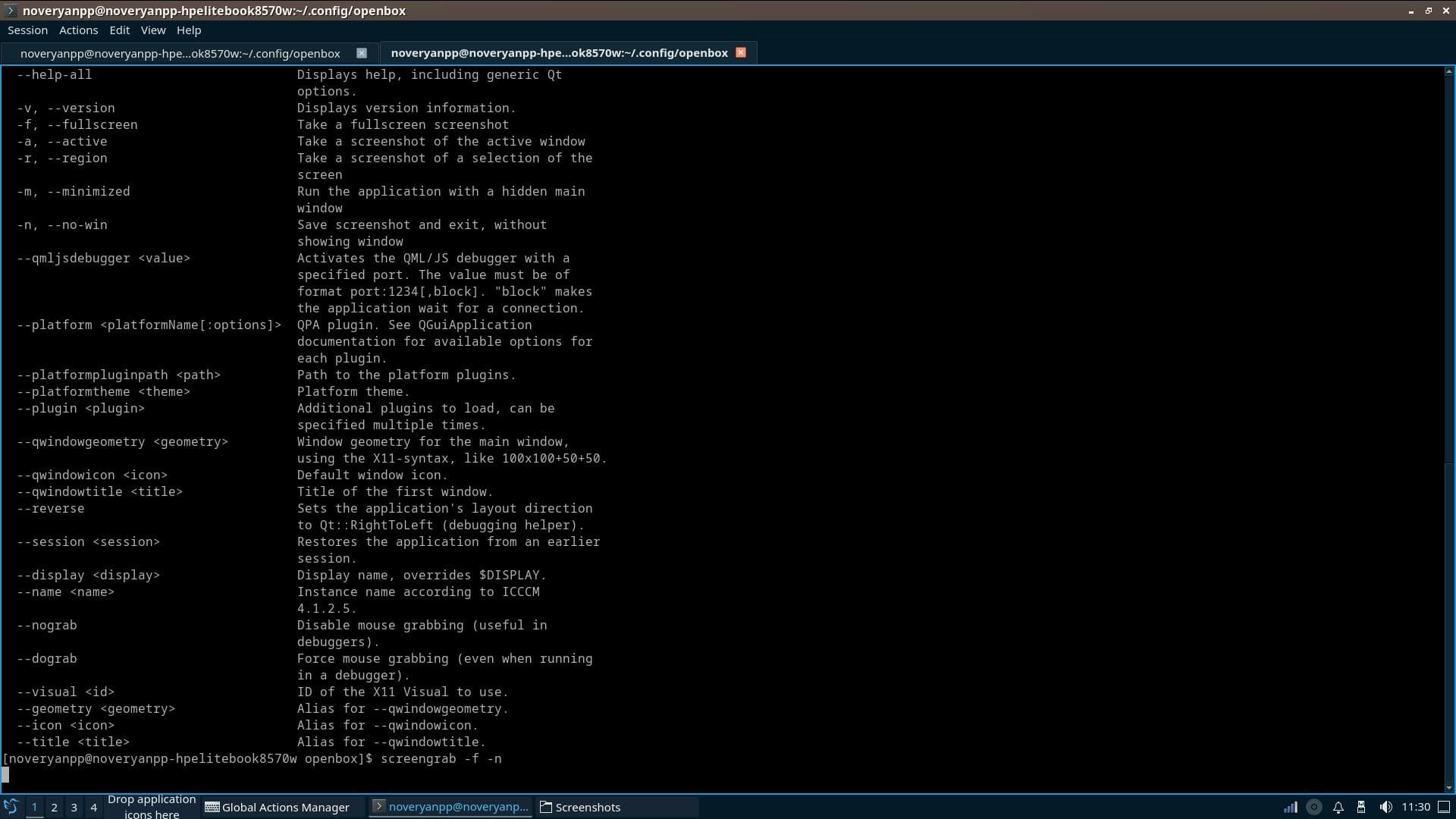Close the second terminal tab
1456x819 pixels.
click(741, 52)
